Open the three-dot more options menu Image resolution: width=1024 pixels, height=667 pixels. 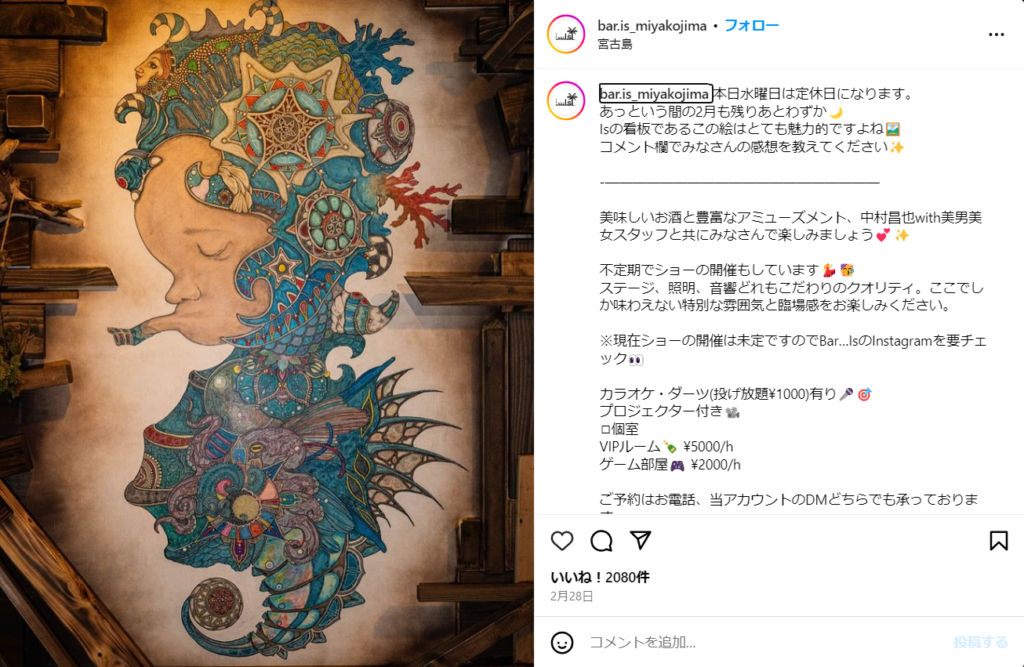click(x=996, y=35)
